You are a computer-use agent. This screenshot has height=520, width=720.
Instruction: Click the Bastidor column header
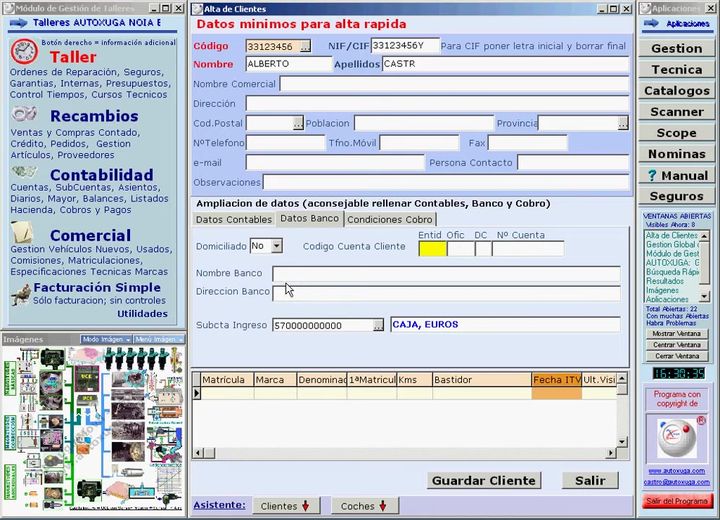[x=482, y=380]
